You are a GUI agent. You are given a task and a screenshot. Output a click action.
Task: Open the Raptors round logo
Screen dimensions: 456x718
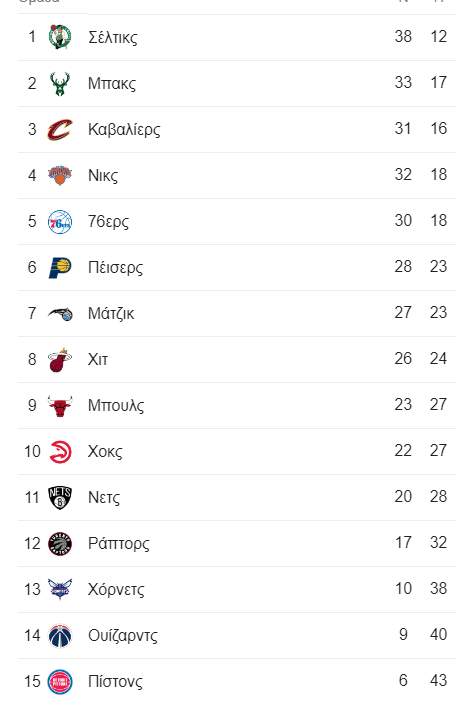tap(60, 544)
